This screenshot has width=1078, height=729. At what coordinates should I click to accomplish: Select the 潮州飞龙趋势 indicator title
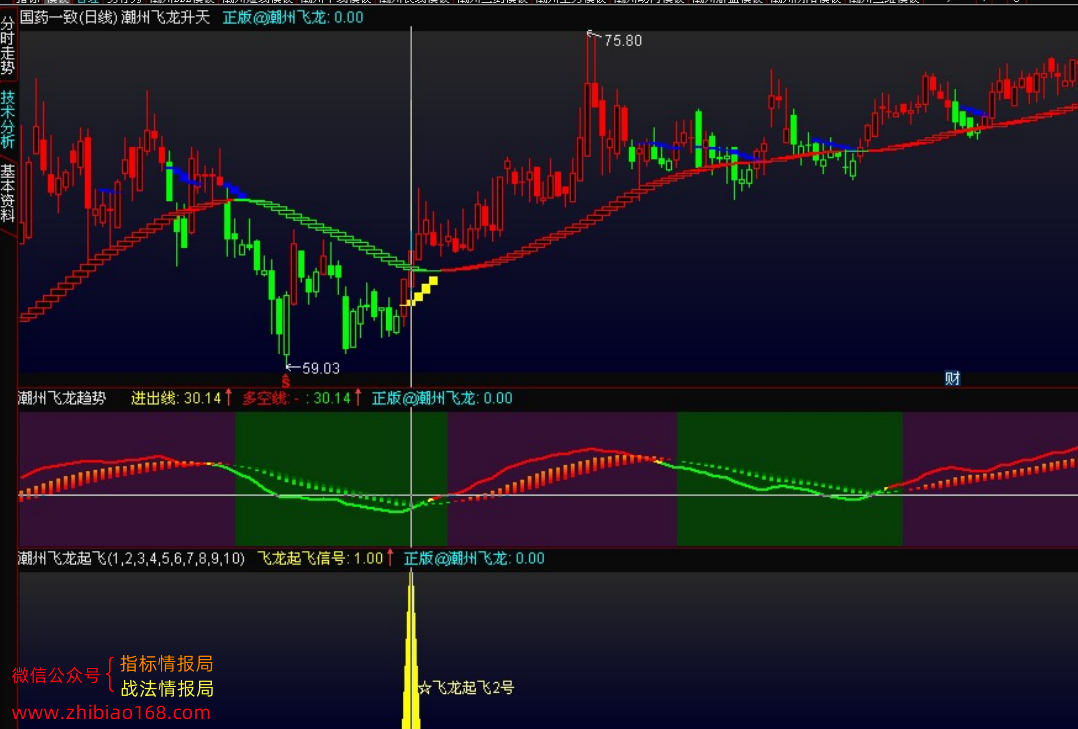coord(62,398)
